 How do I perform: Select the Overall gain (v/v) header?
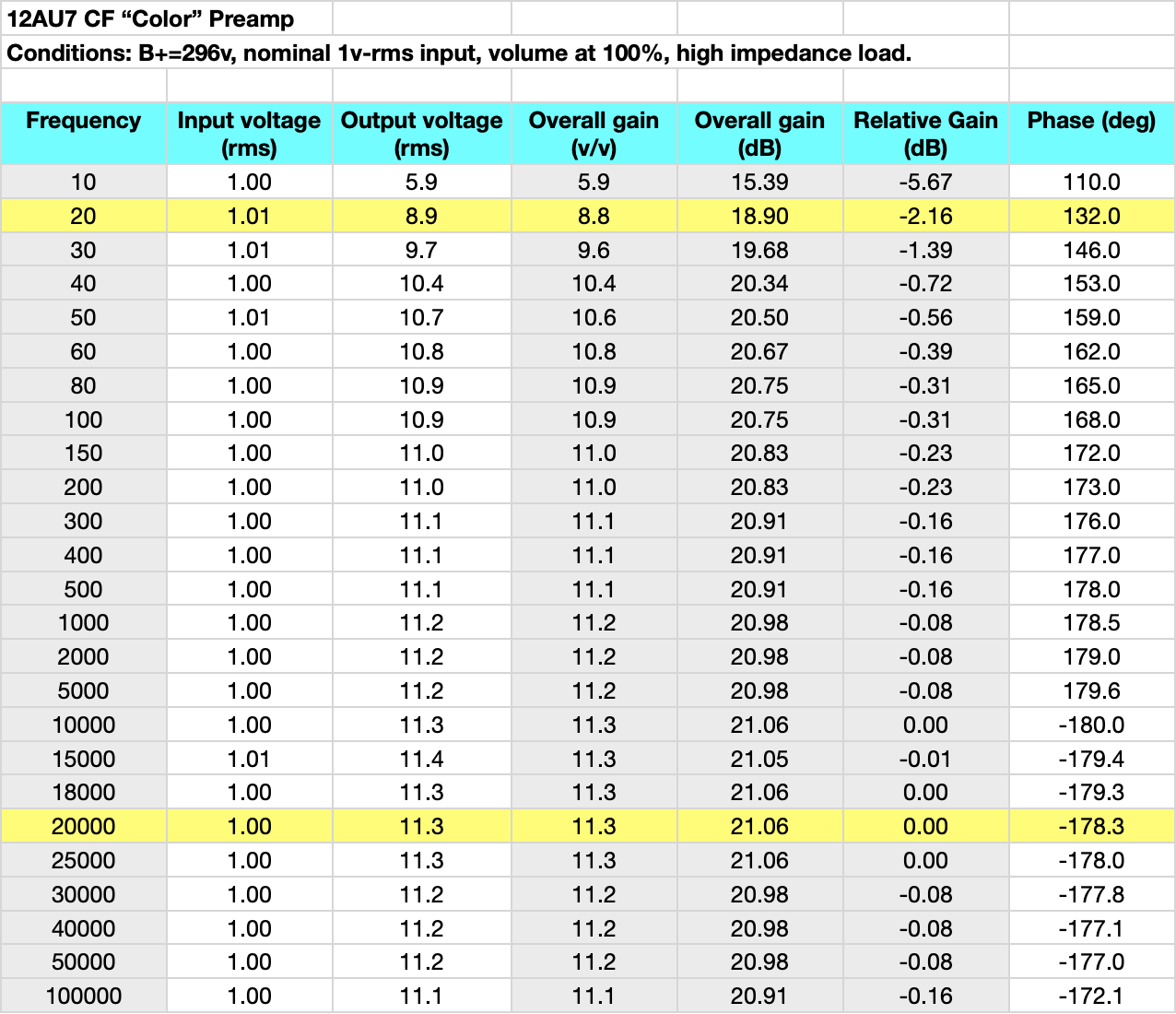[594, 134]
